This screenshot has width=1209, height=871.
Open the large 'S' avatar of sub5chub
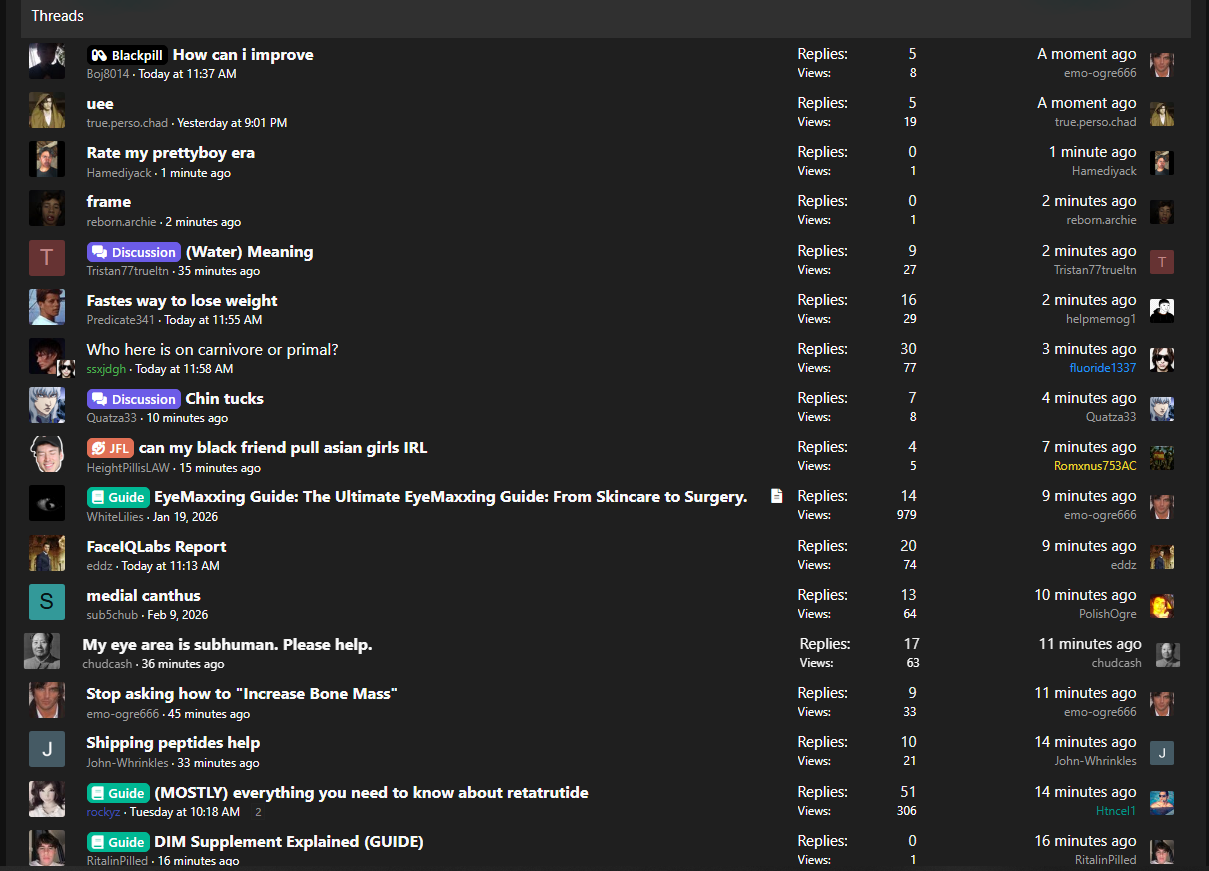(47, 602)
